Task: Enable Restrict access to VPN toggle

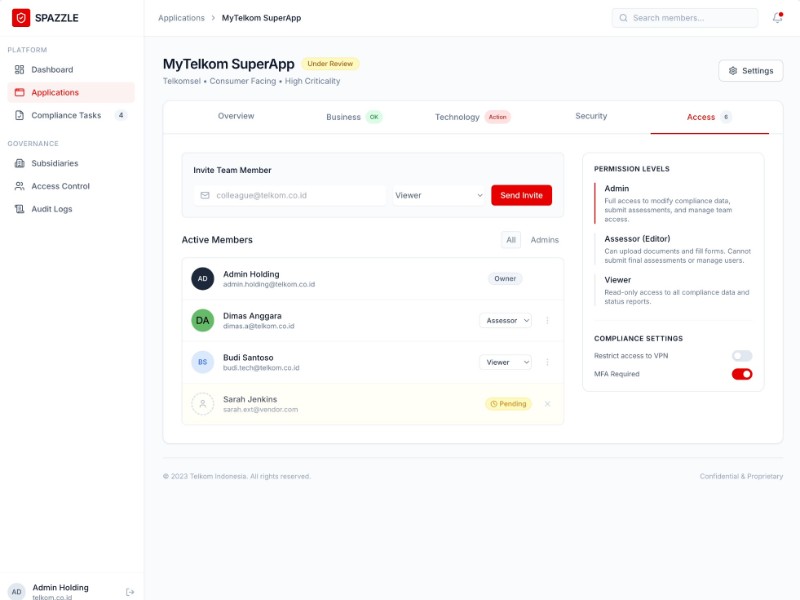Action: pos(741,356)
